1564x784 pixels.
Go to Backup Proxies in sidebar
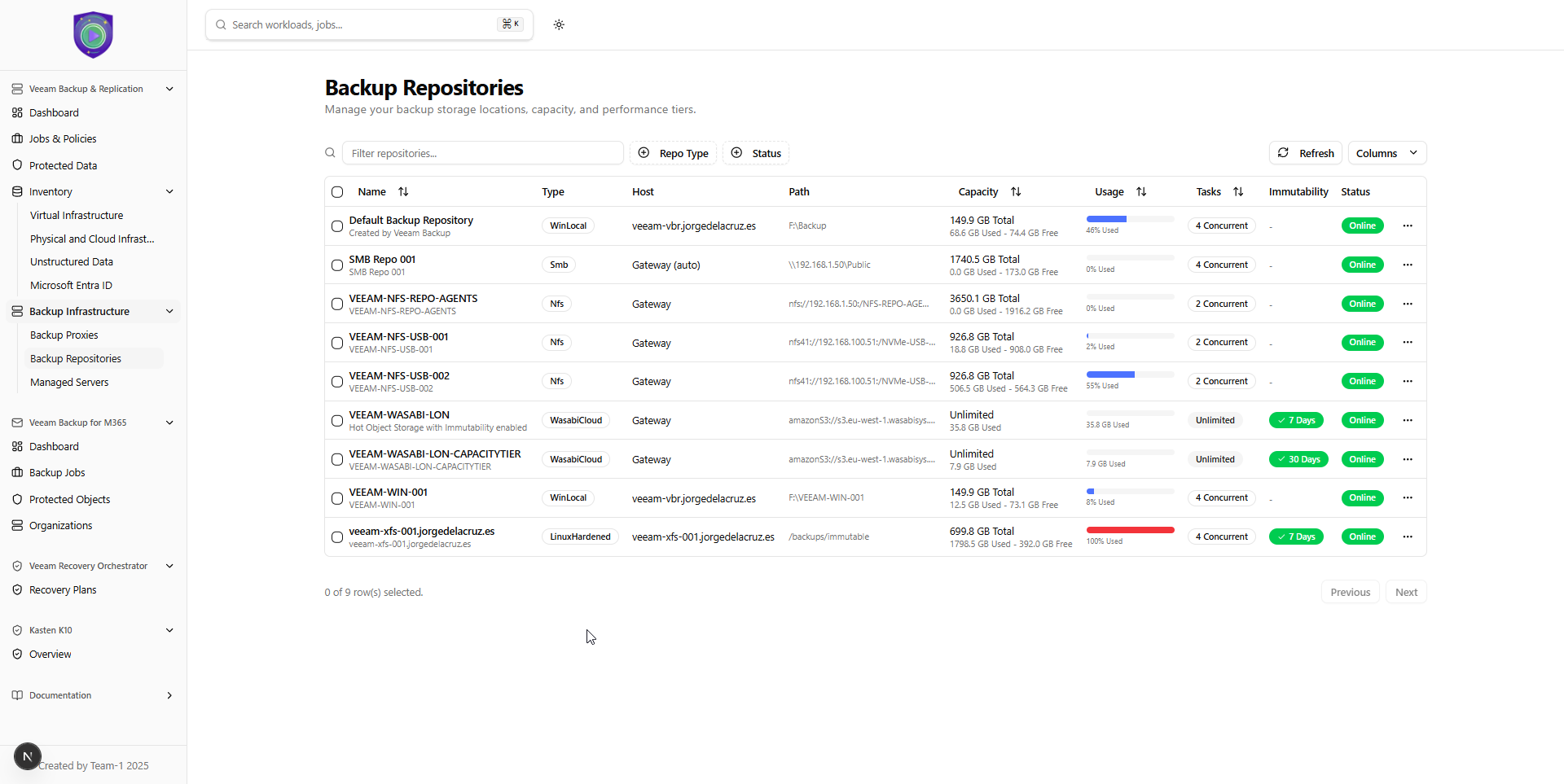pyautogui.click(x=64, y=335)
